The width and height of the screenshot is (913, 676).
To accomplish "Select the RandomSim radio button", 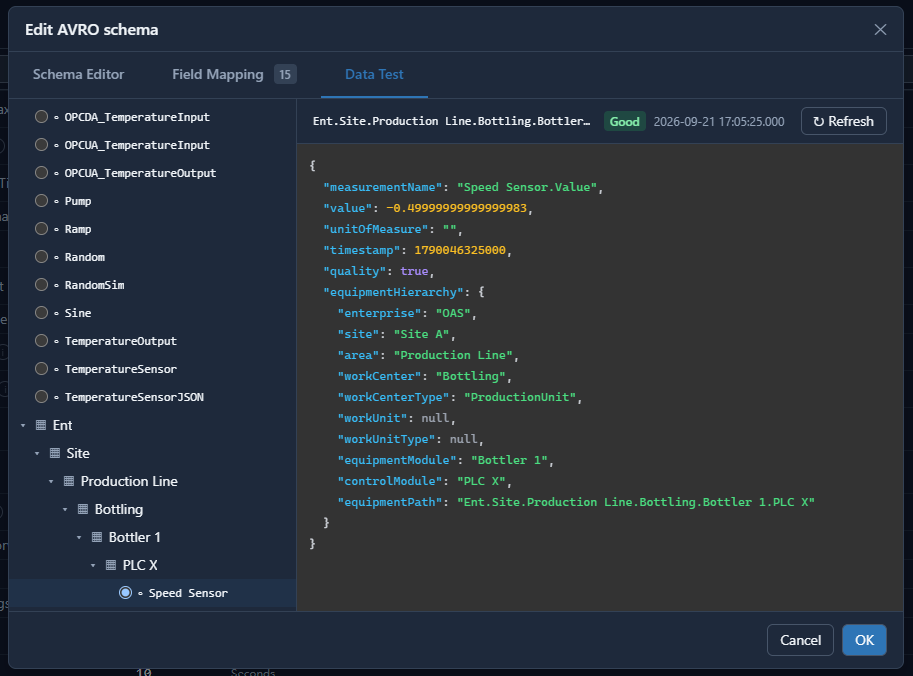I will click(x=41, y=284).
